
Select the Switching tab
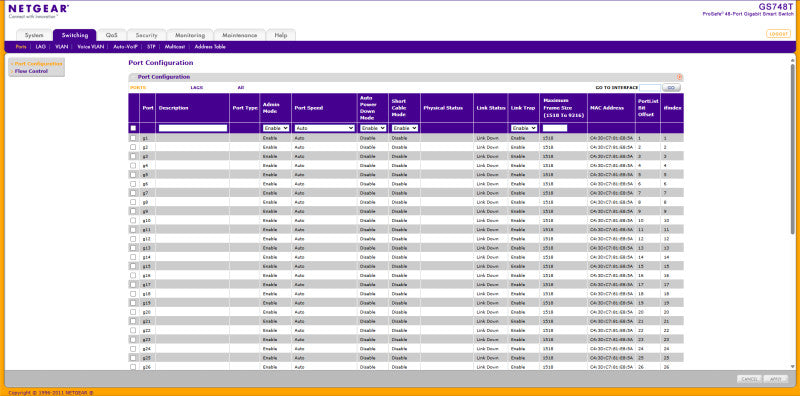(x=74, y=35)
